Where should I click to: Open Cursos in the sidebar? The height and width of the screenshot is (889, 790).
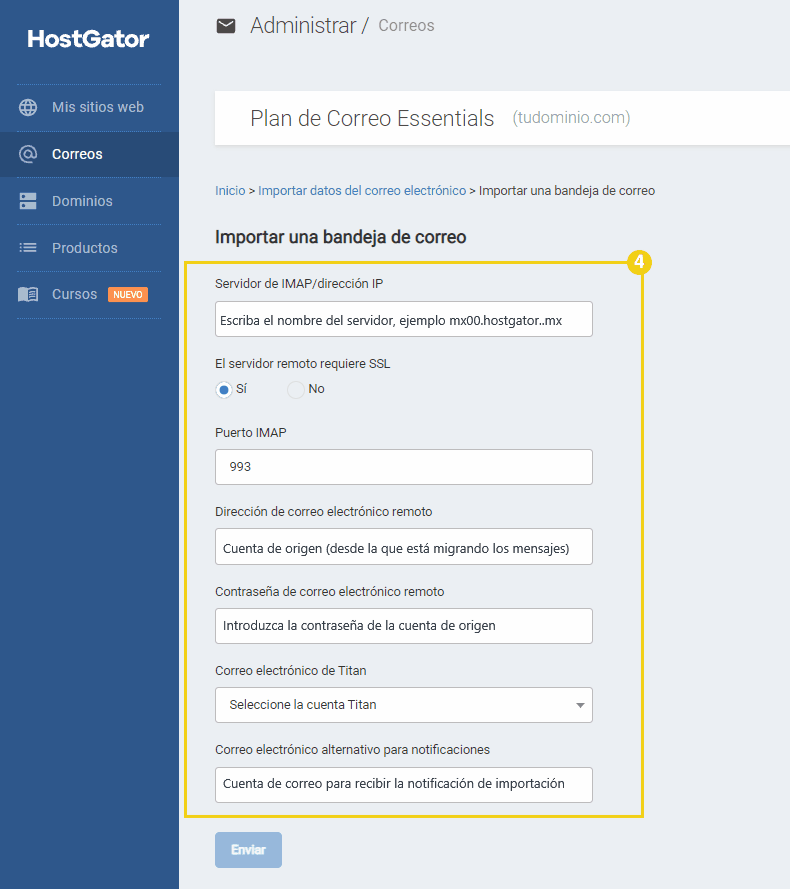tap(90, 294)
